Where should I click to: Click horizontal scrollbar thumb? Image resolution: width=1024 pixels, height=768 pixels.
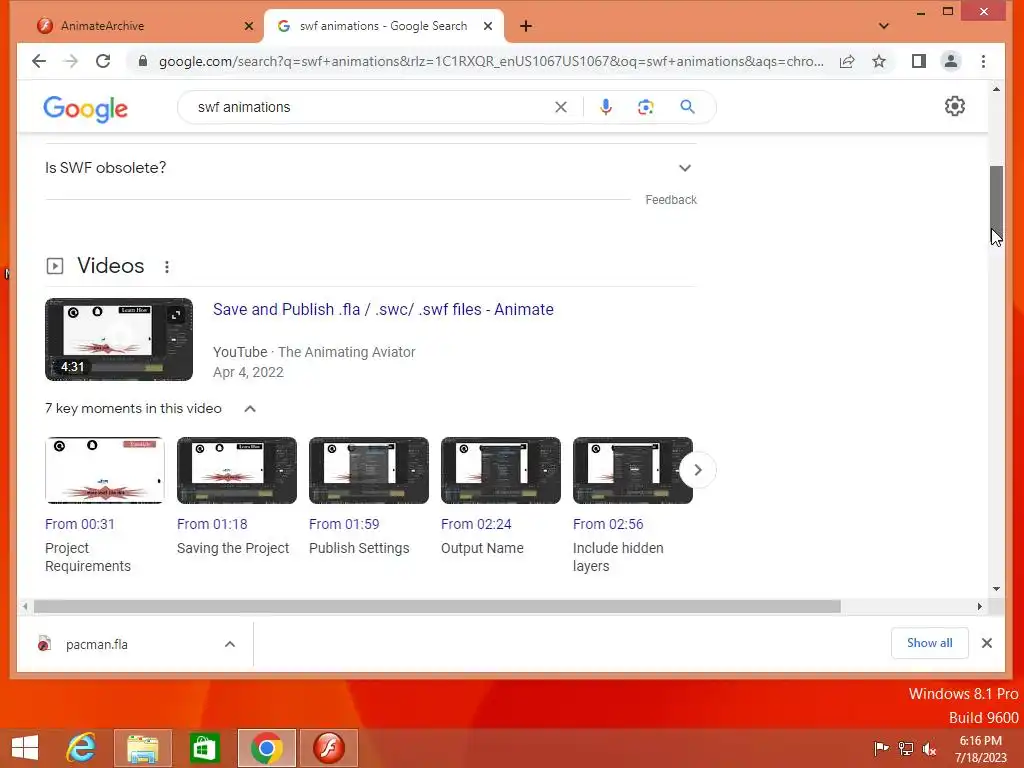(437, 606)
